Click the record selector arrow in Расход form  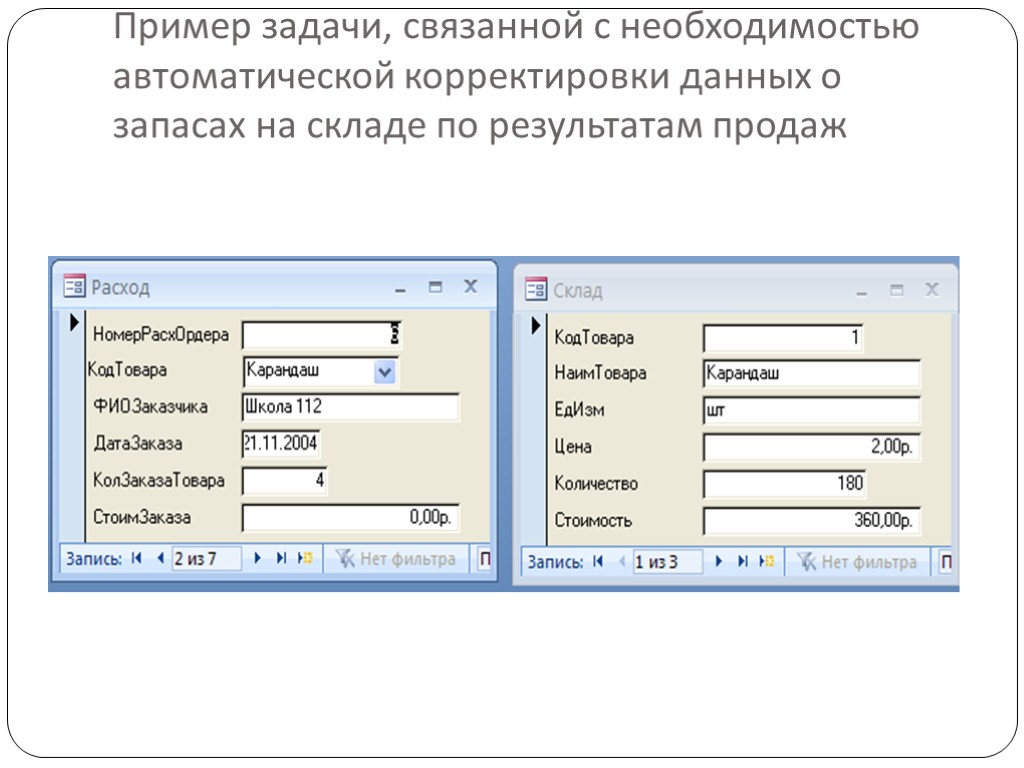pyautogui.click(x=74, y=323)
